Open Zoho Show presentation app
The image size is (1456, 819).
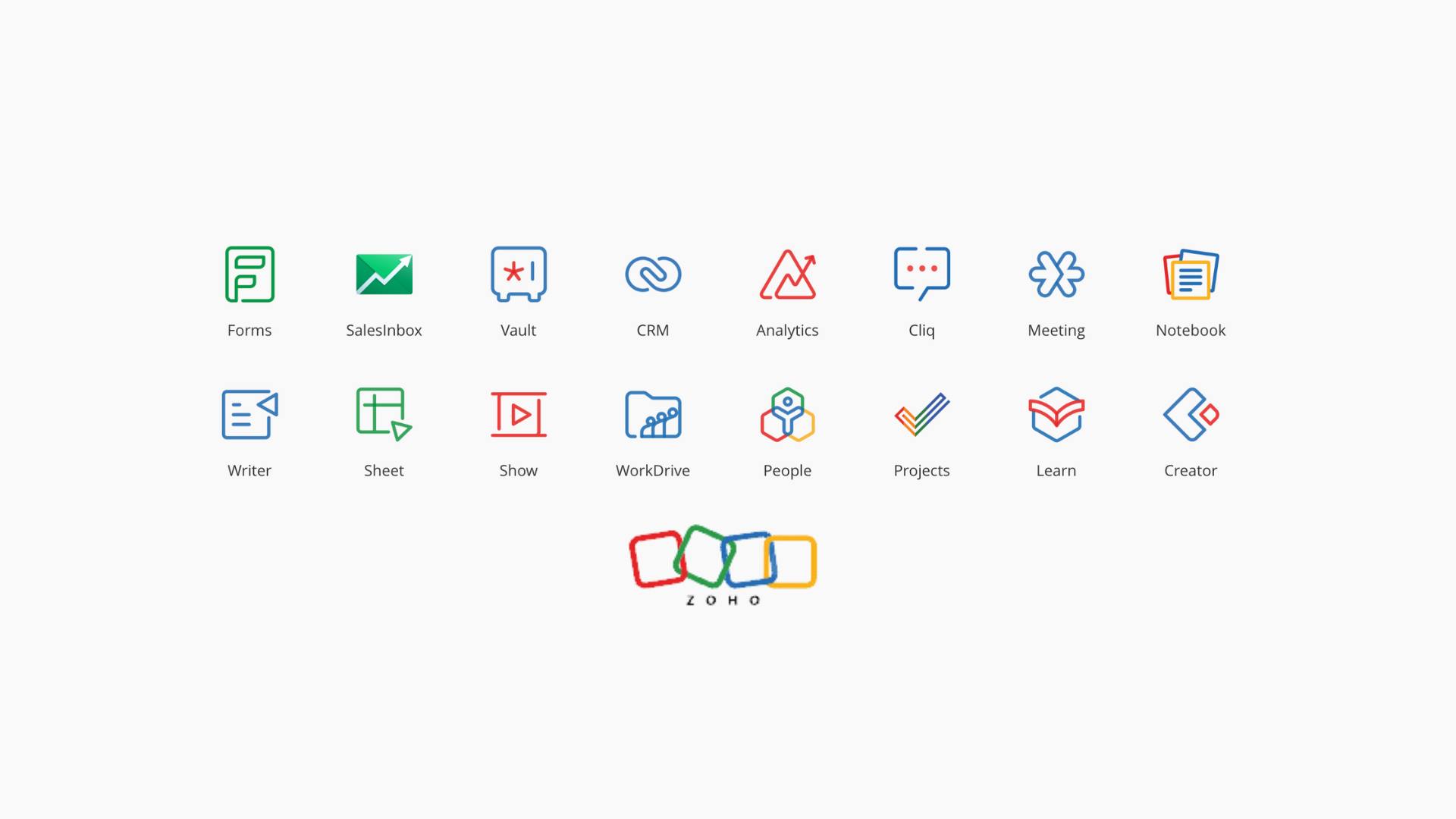click(518, 414)
